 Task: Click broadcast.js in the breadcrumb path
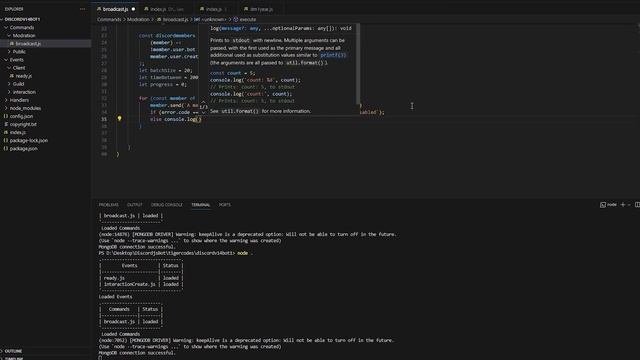click(x=176, y=19)
